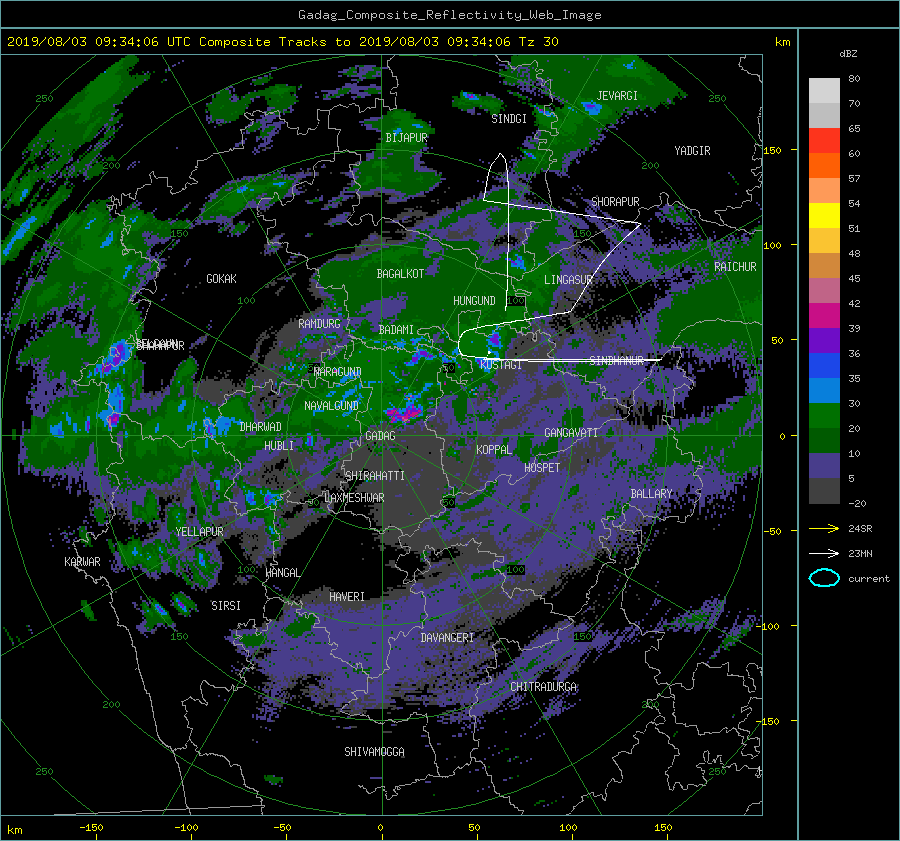Click the BADAMI city label
The height and width of the screenshot is (841, 900).
pyautogui.click(x=396, y=330)
